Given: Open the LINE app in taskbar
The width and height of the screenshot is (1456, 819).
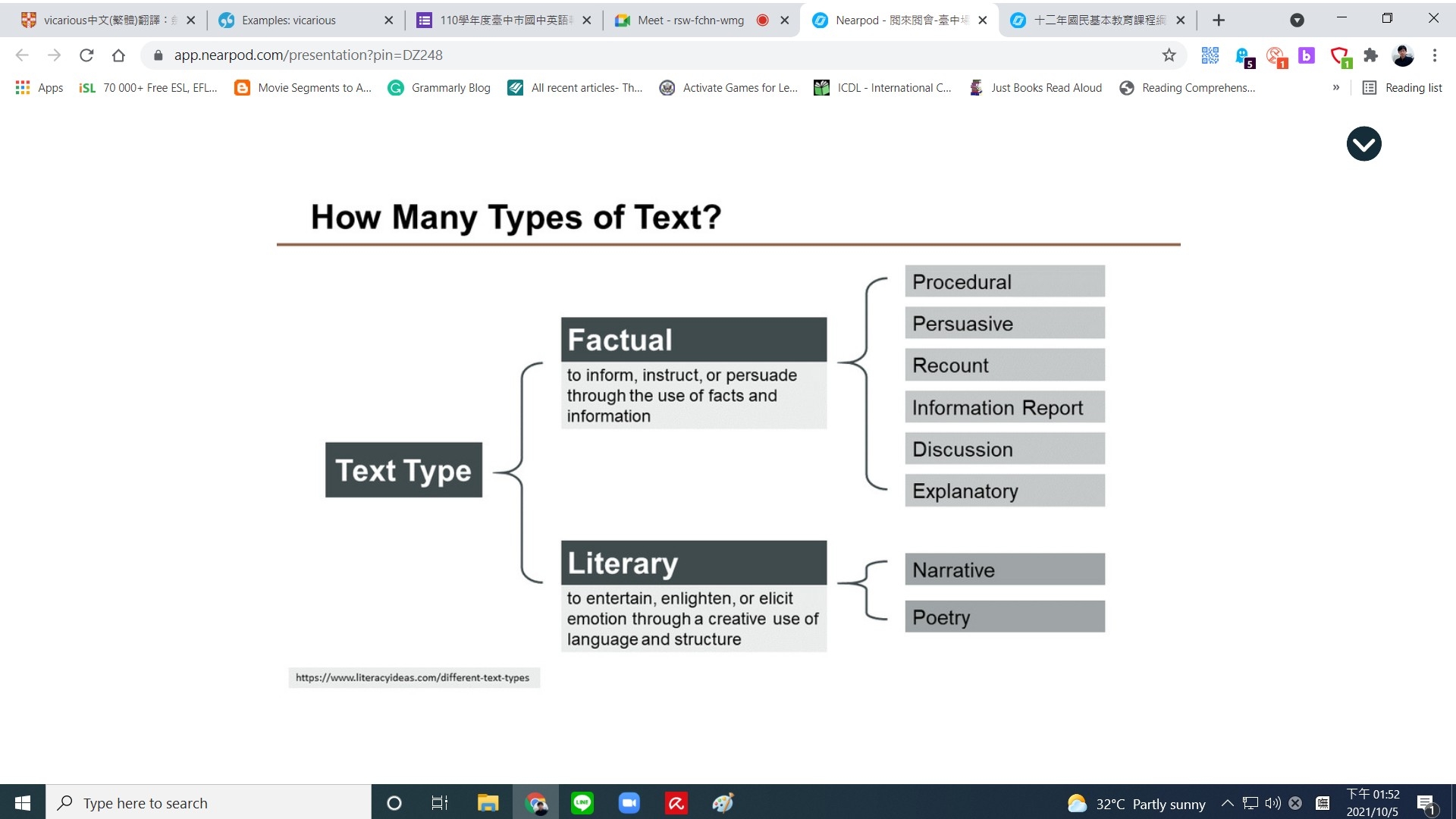Looking at the screenshot, I should tap(582, 803).
